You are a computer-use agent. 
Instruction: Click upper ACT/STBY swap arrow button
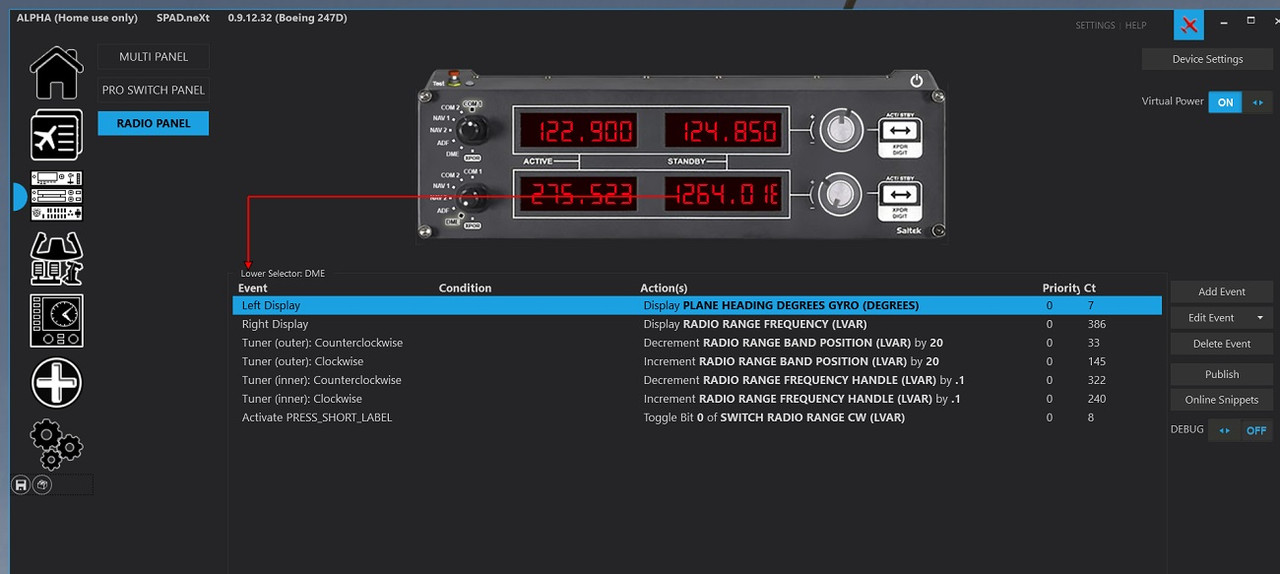899,130
